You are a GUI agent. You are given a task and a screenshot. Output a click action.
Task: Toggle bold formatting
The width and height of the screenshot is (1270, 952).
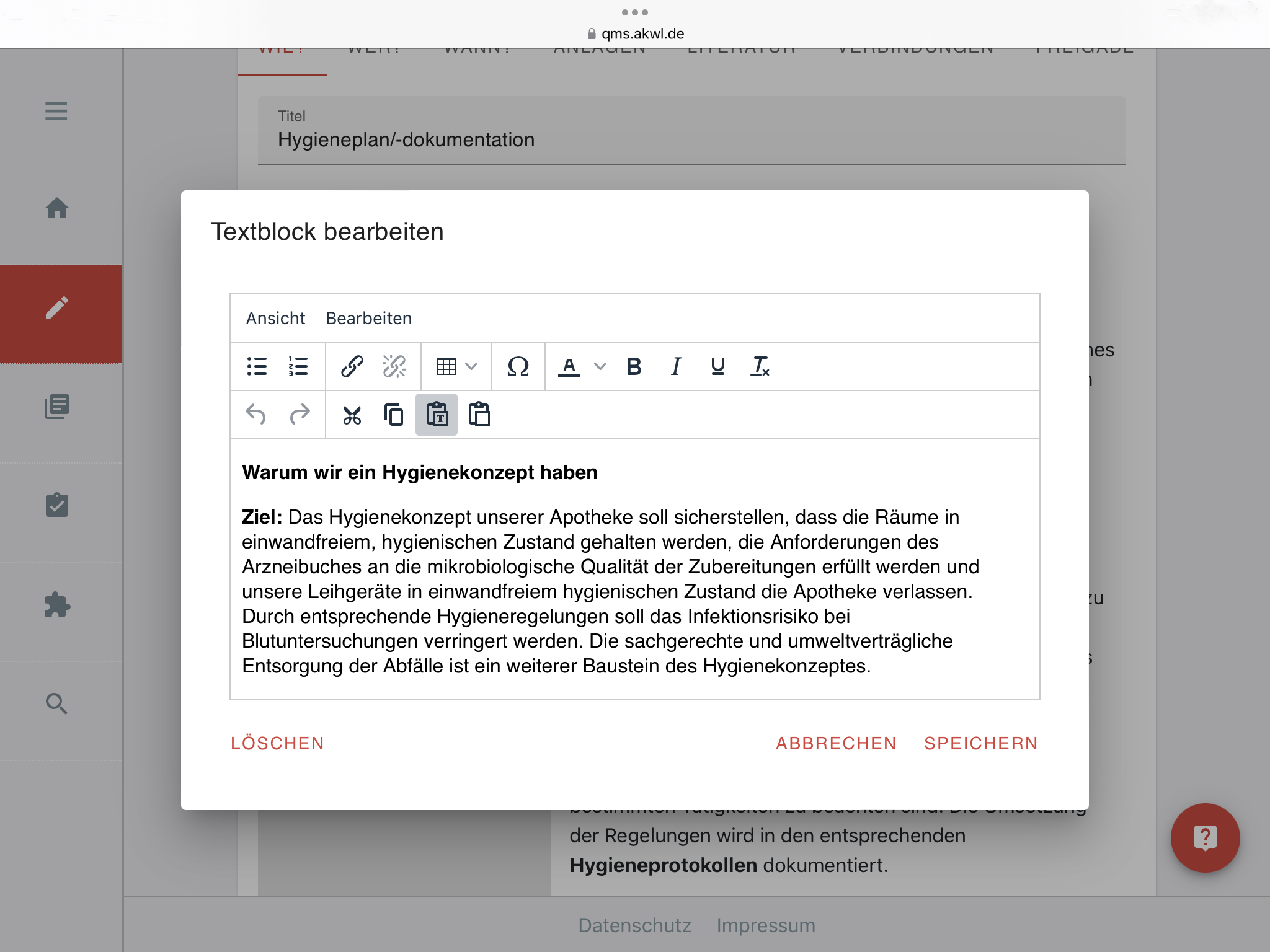(x=634, y=366)
